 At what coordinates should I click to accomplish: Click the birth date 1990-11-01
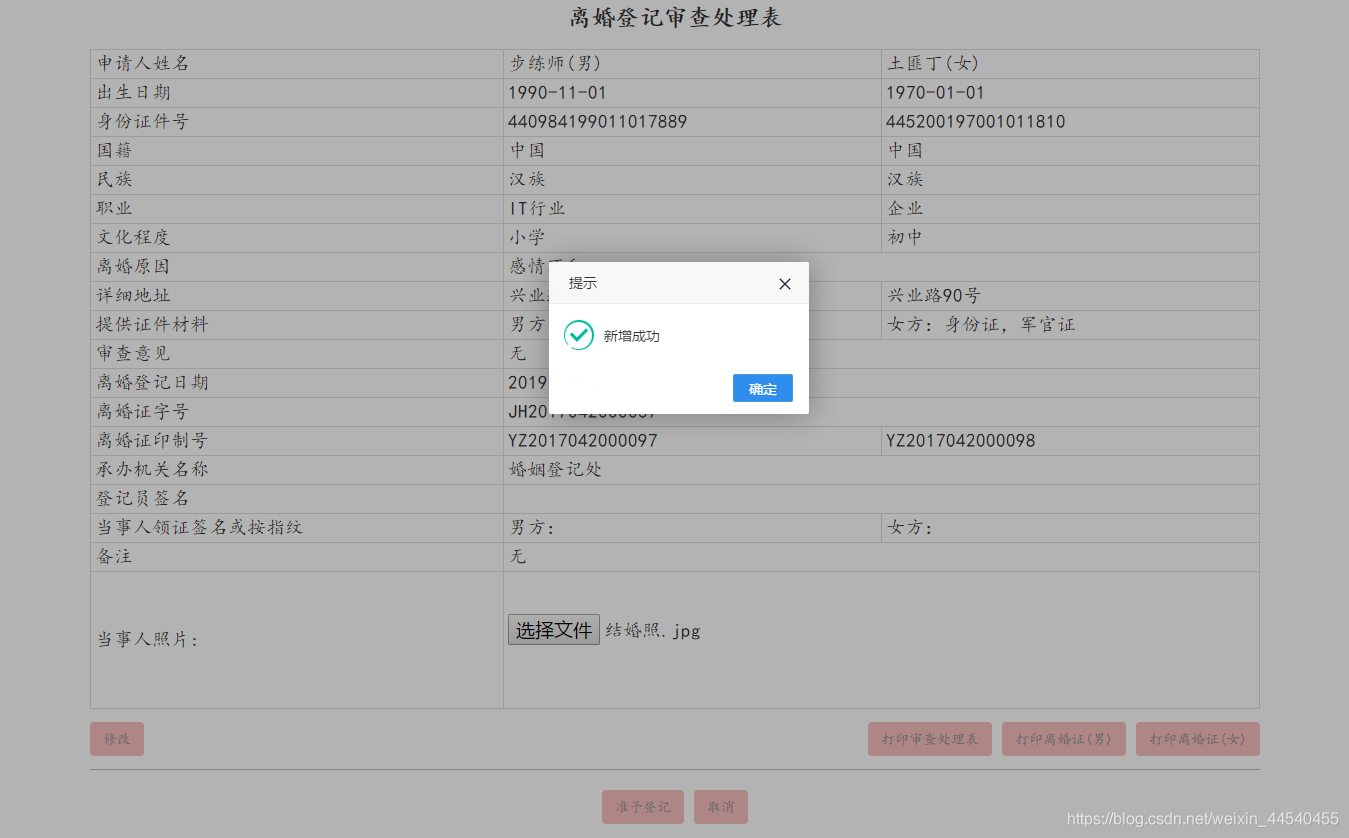click(x=557, y=93)
